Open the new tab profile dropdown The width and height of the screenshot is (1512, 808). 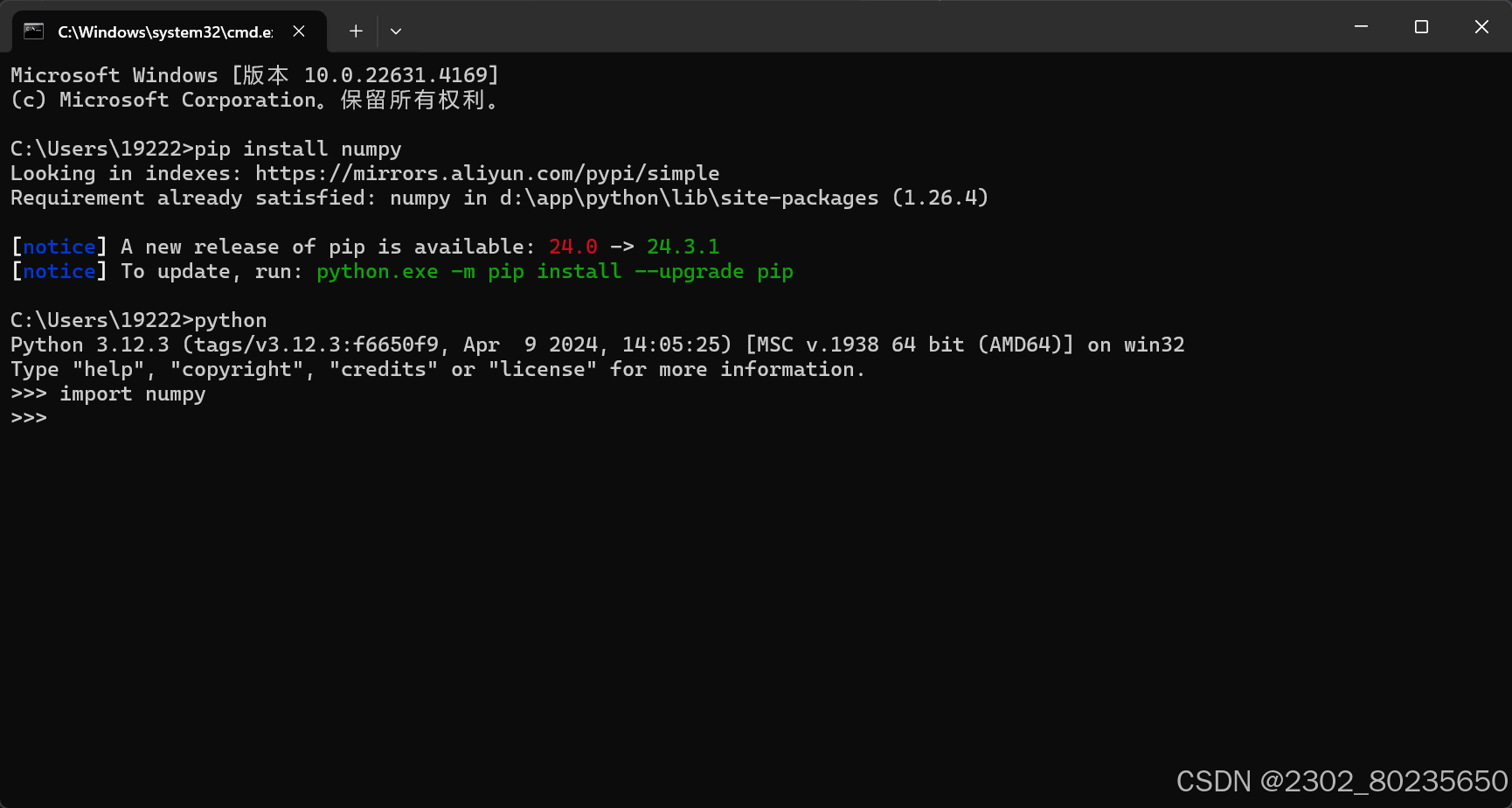pyautogui.click(x=396, y=31)
